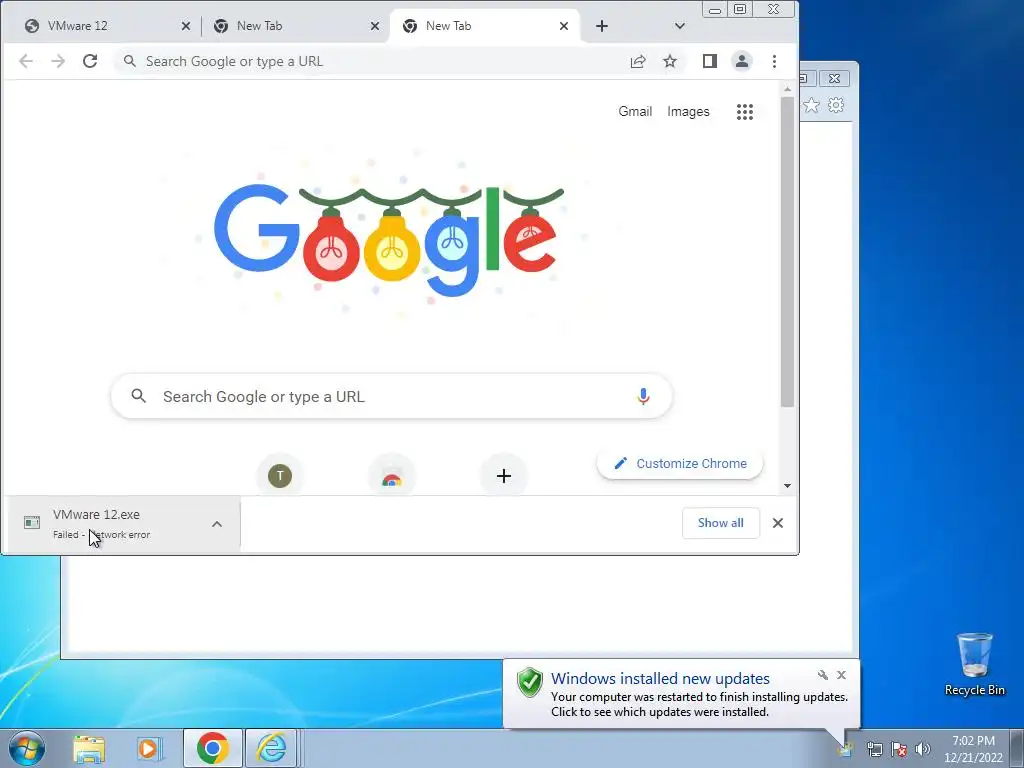The width and height of the screenshot is (1024, 768).
Task: Select Chrome icon in taskbar
Action: 213,748
